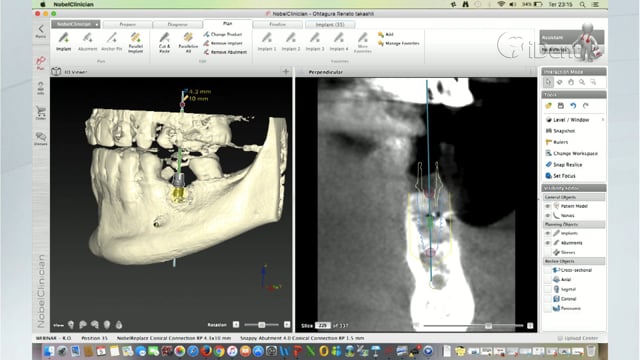The width and height of the screenshot is (640, 360).
Task: Toggle Abutments visibility eye icon
Action: (x=548, y=243)
